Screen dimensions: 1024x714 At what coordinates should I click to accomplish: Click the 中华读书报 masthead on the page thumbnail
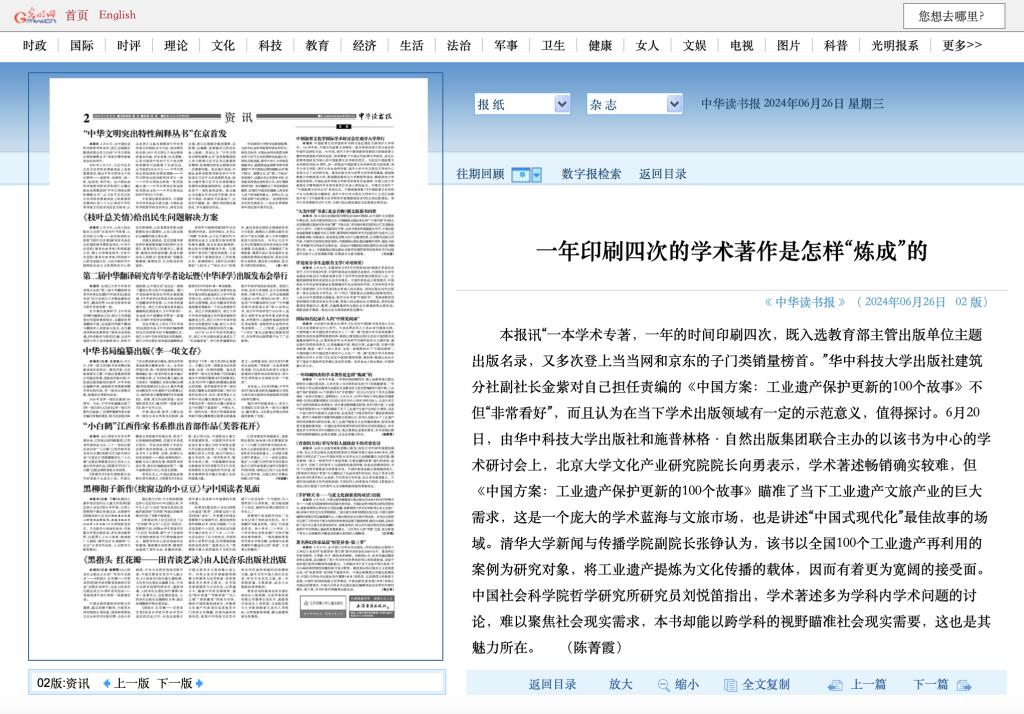[x=375, y=116]
